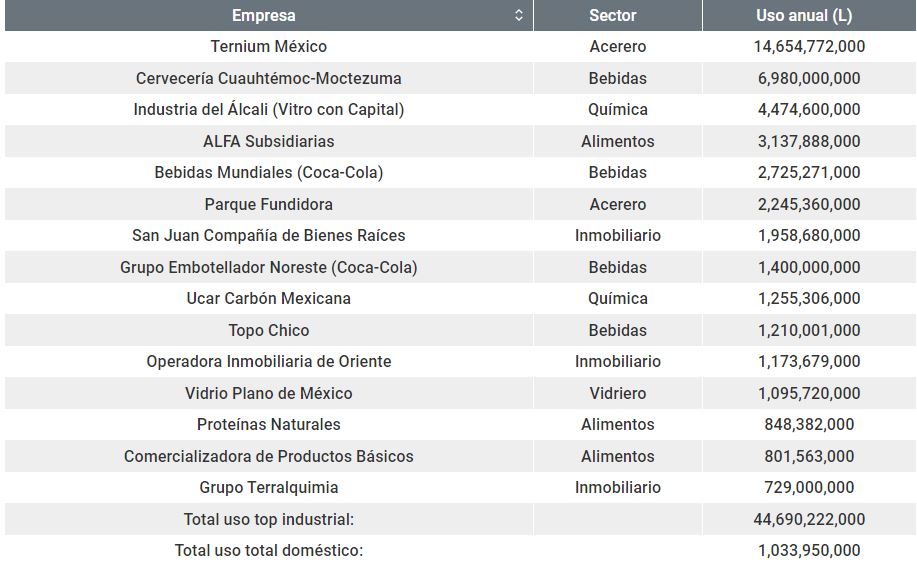Select Grupo Embotellador Noreste (Coca-Cola) cell
Viewport: 917px width, 568px height.
click(x=268, y=267)
